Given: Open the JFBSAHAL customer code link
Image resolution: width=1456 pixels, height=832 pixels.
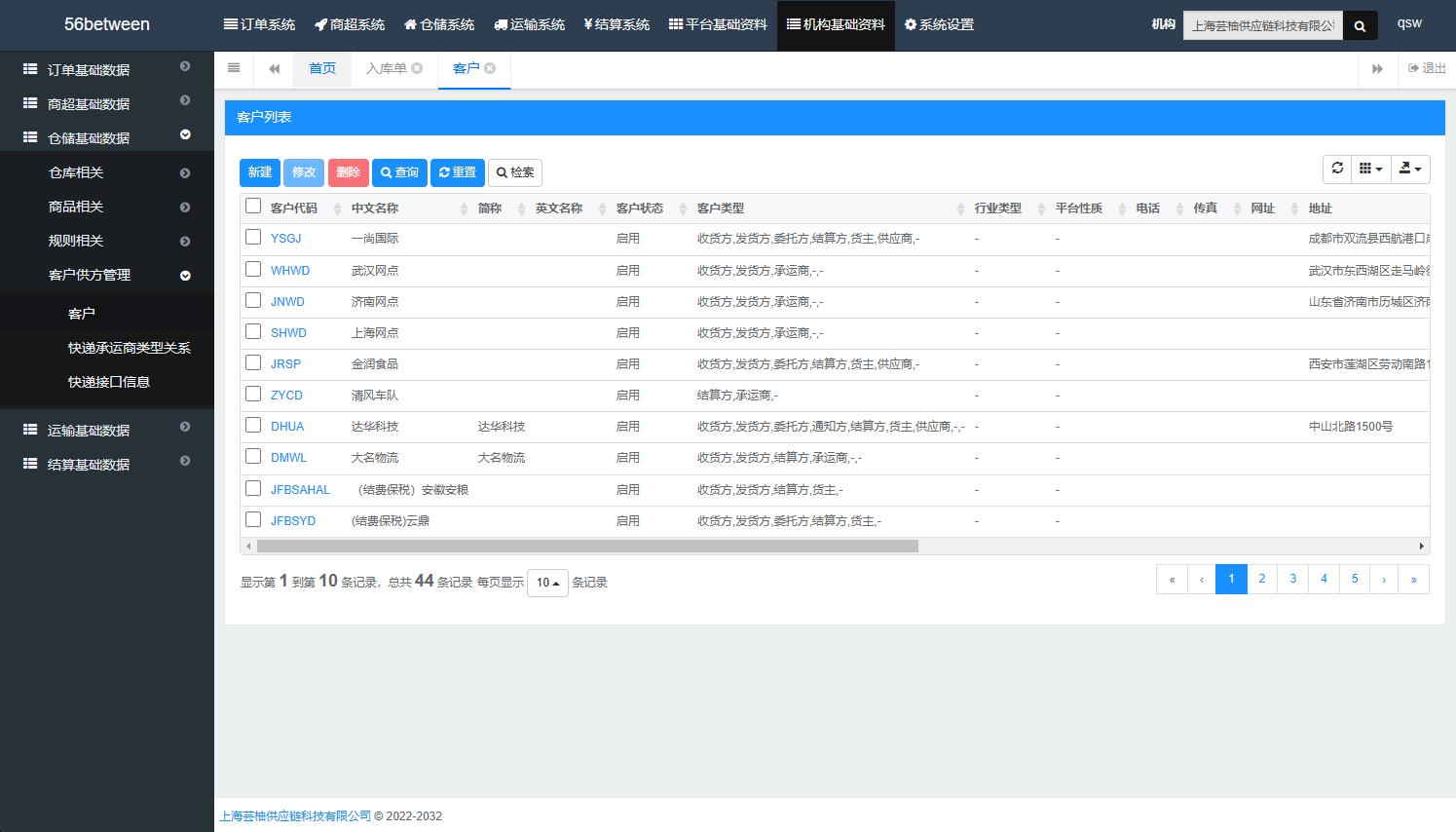Looking at the screenshot, I should (x=300, y=490).
